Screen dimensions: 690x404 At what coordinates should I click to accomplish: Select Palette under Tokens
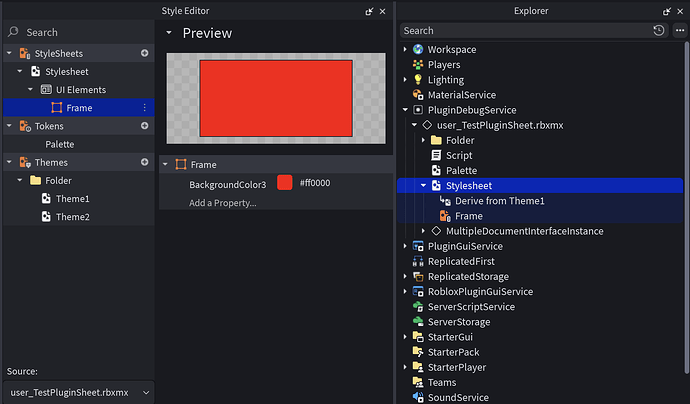59,144
